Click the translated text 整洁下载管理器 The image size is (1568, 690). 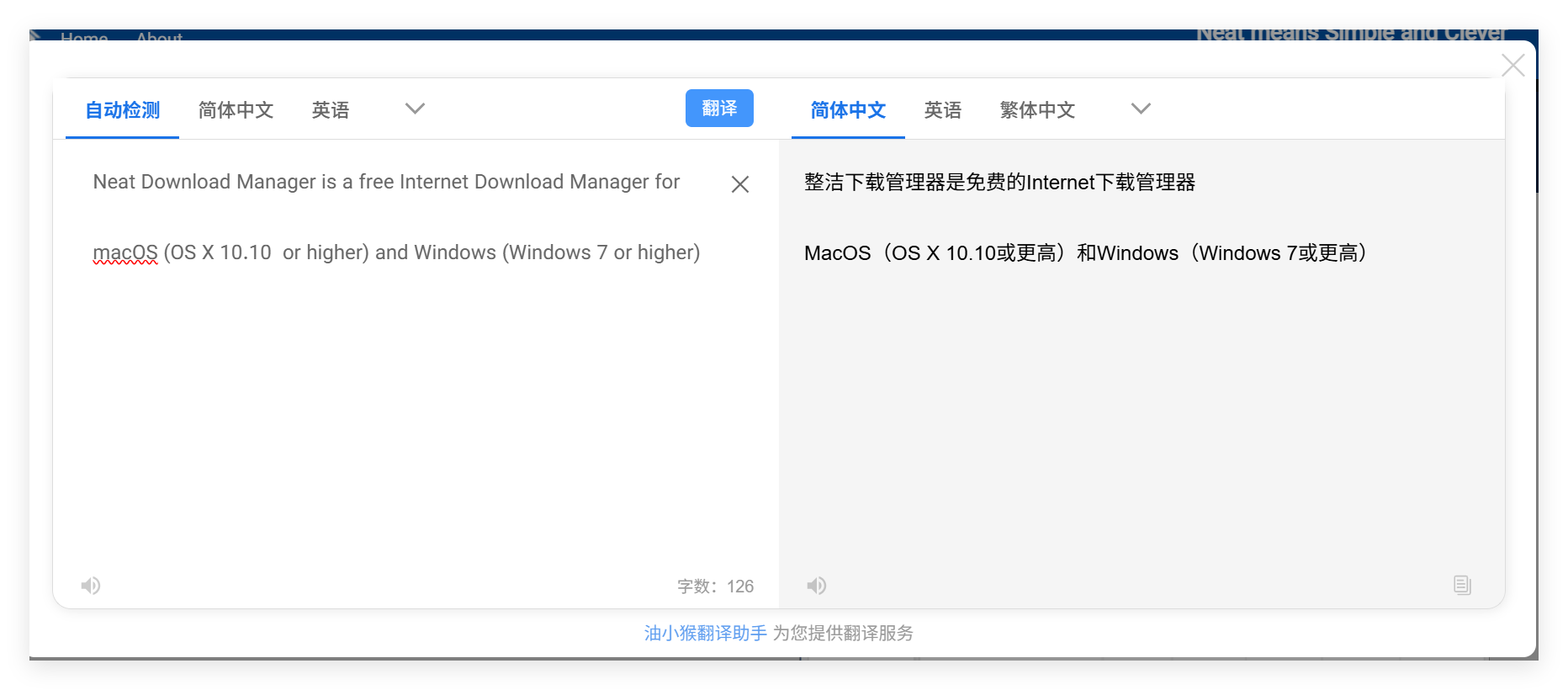876,182
